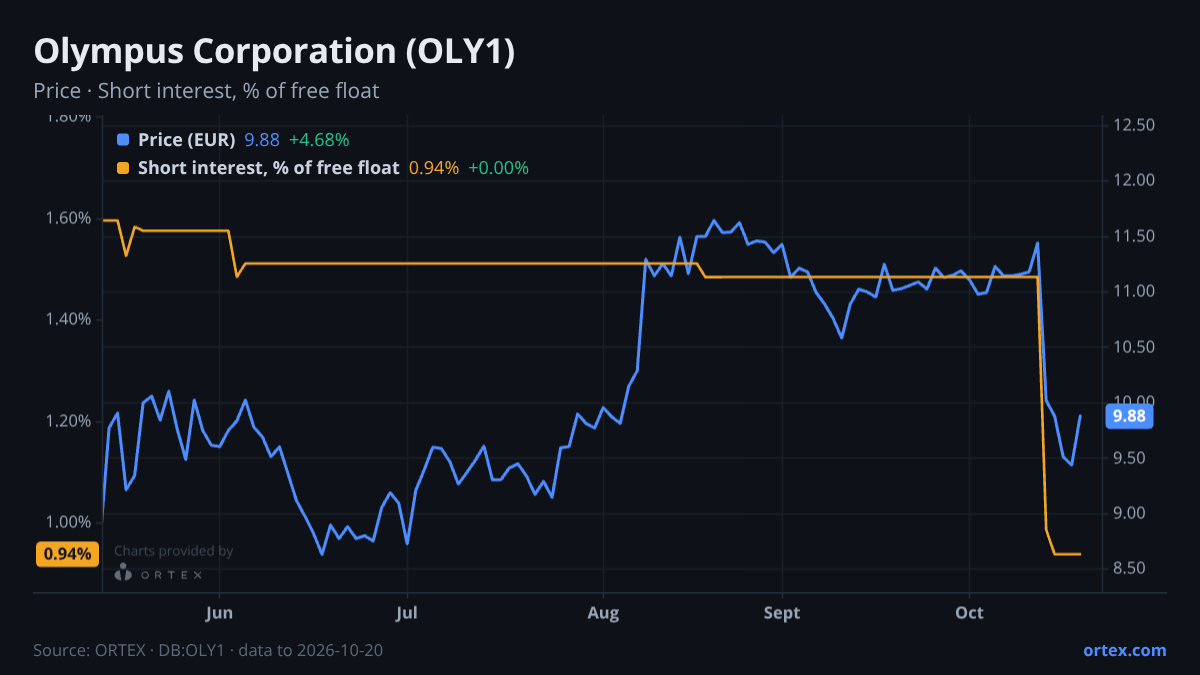The image size is (1200, 675).
Task: Click the 9.88 legend price value
Action: pyautogui.click(x=262, y=140)
